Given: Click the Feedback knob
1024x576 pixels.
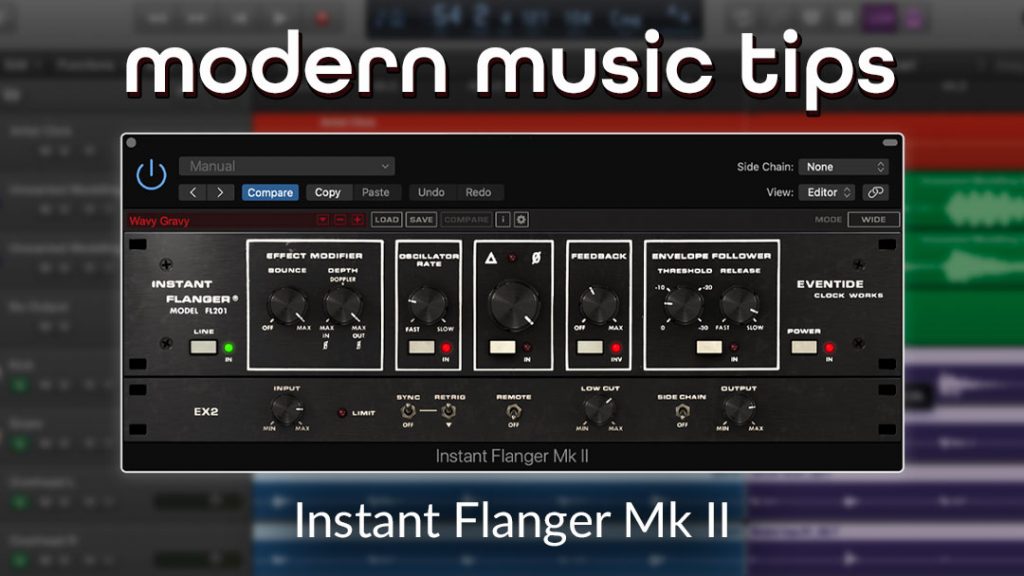Looking at the screenshot, I should pyautogui.click(x=598, y=305).
